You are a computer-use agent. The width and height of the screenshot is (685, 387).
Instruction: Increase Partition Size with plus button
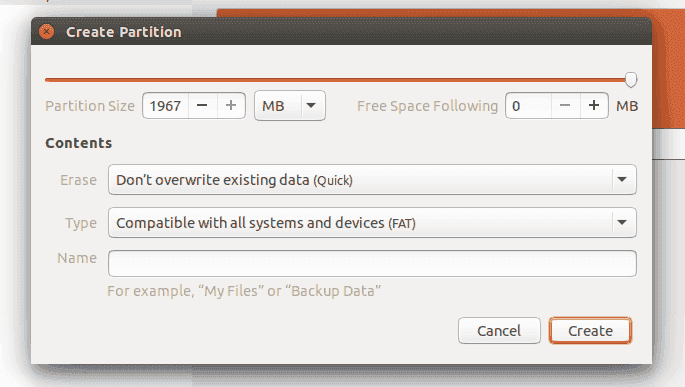[231, 106]
